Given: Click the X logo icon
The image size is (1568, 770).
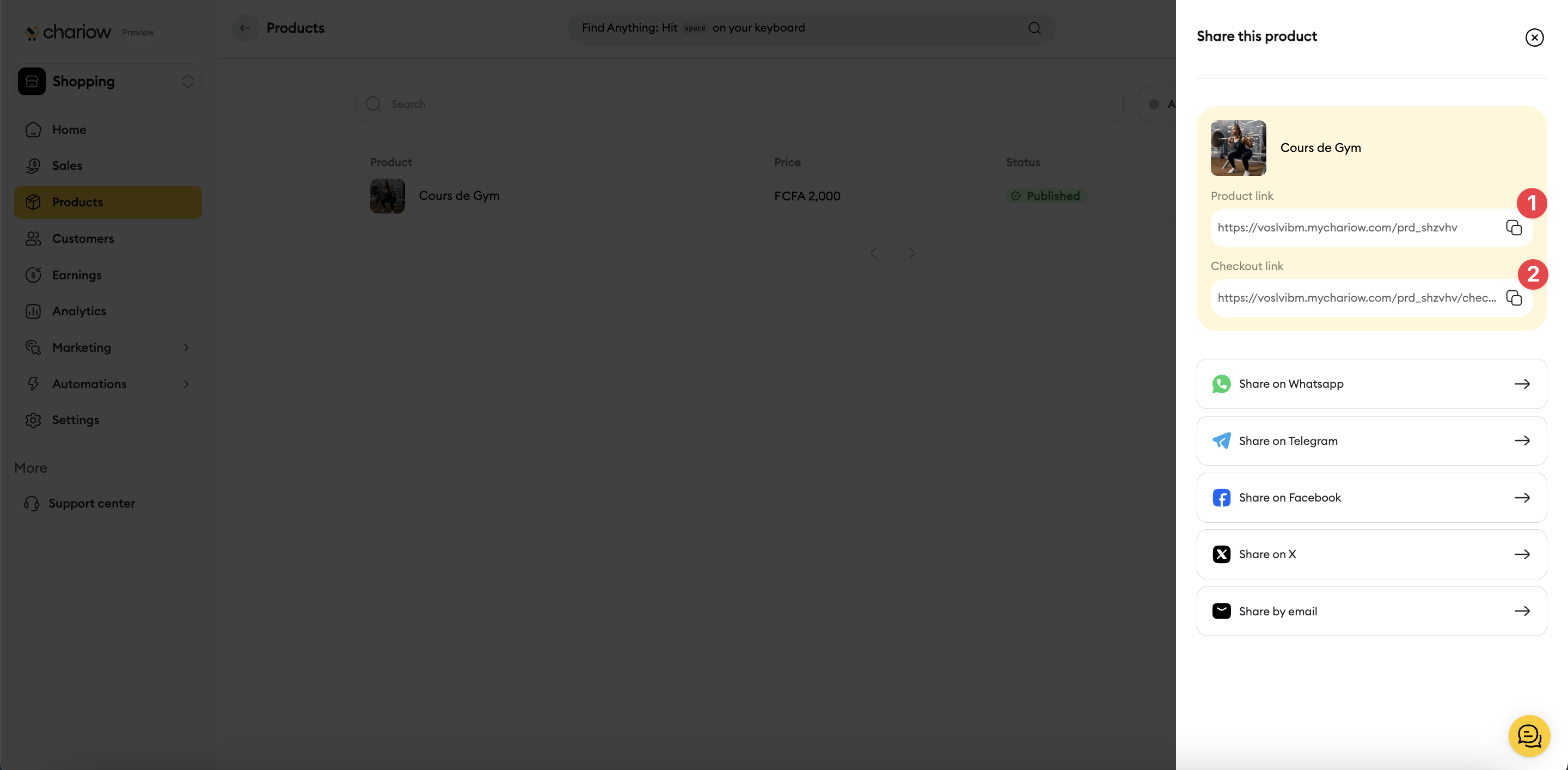Looking at the screenshot, I should tap(1221, 554).
